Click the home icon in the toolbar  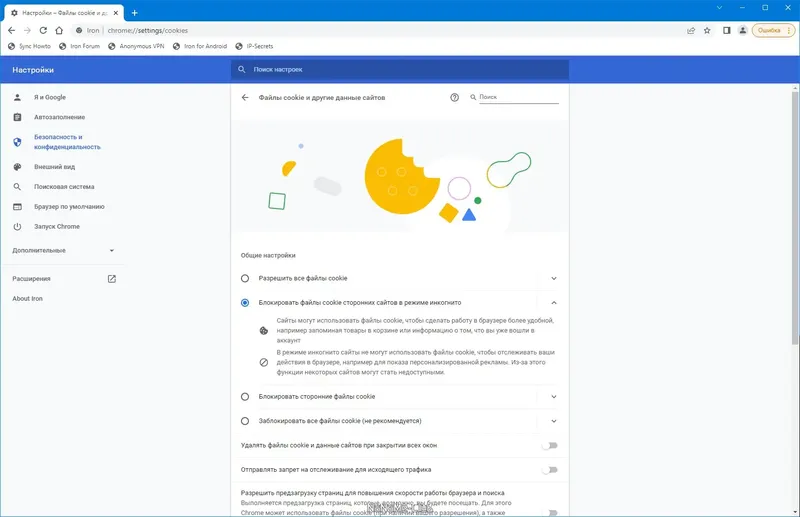point(59,31)
